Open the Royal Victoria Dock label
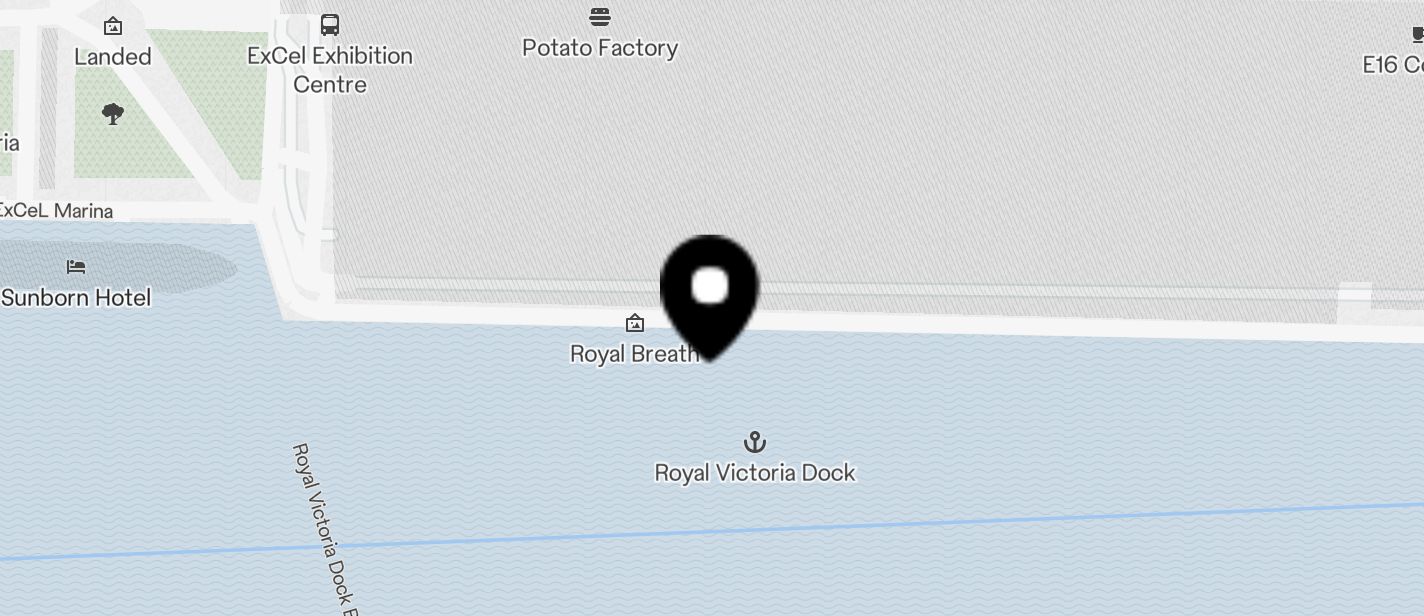 point(755,472)
